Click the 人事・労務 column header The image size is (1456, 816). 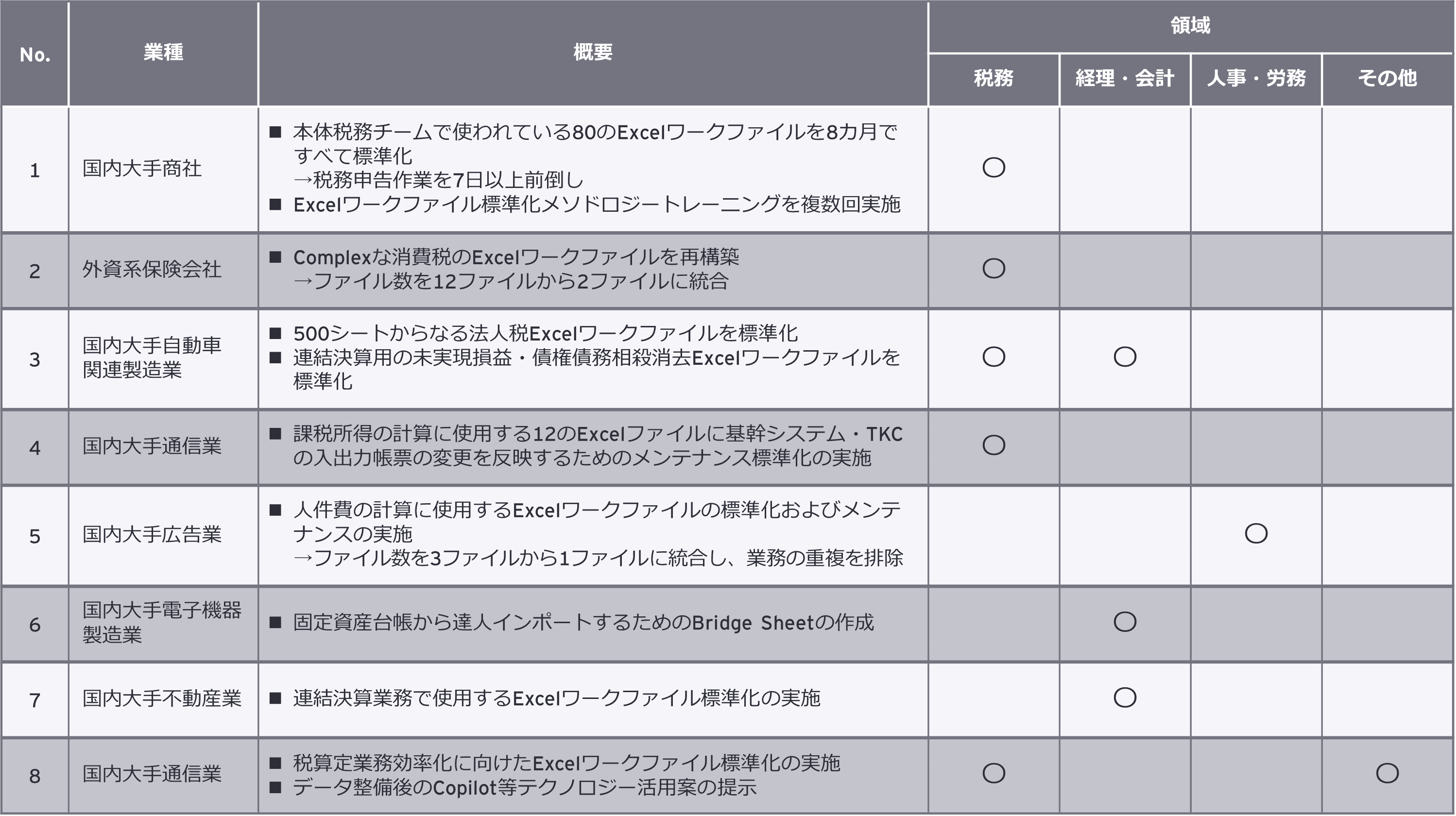click(x=1256, y=78)
